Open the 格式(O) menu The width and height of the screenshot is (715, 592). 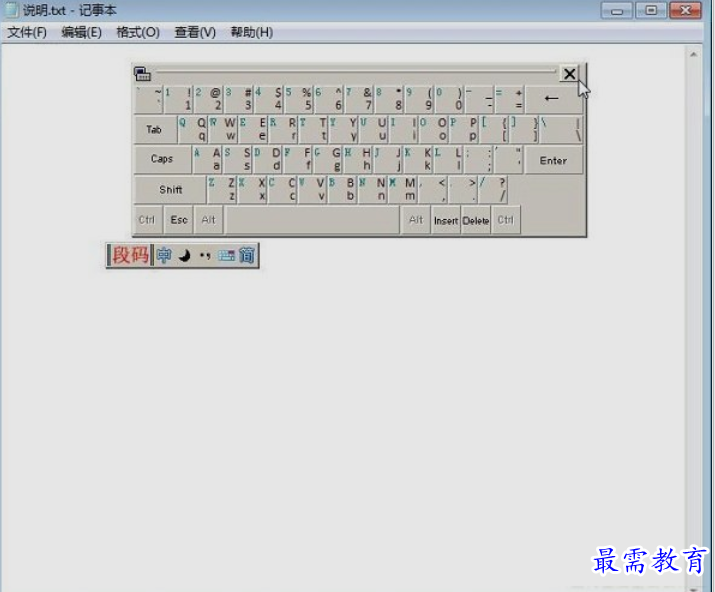[x=138, y=32]
